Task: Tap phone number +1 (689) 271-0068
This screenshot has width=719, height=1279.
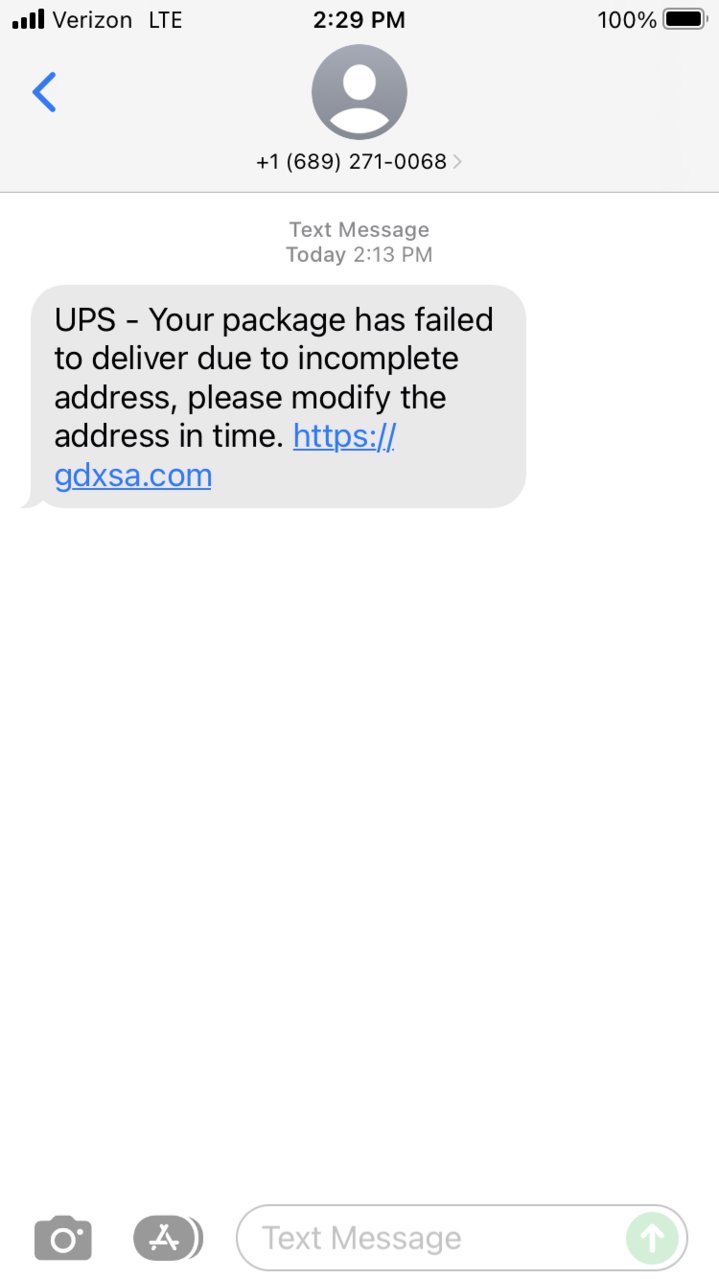Action: click(351, 162)
